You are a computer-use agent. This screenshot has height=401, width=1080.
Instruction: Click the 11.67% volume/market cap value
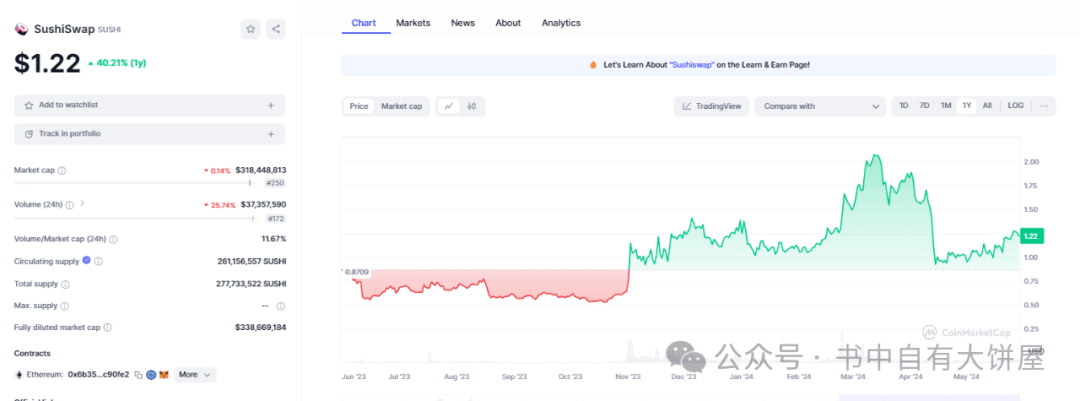[274, 239]
